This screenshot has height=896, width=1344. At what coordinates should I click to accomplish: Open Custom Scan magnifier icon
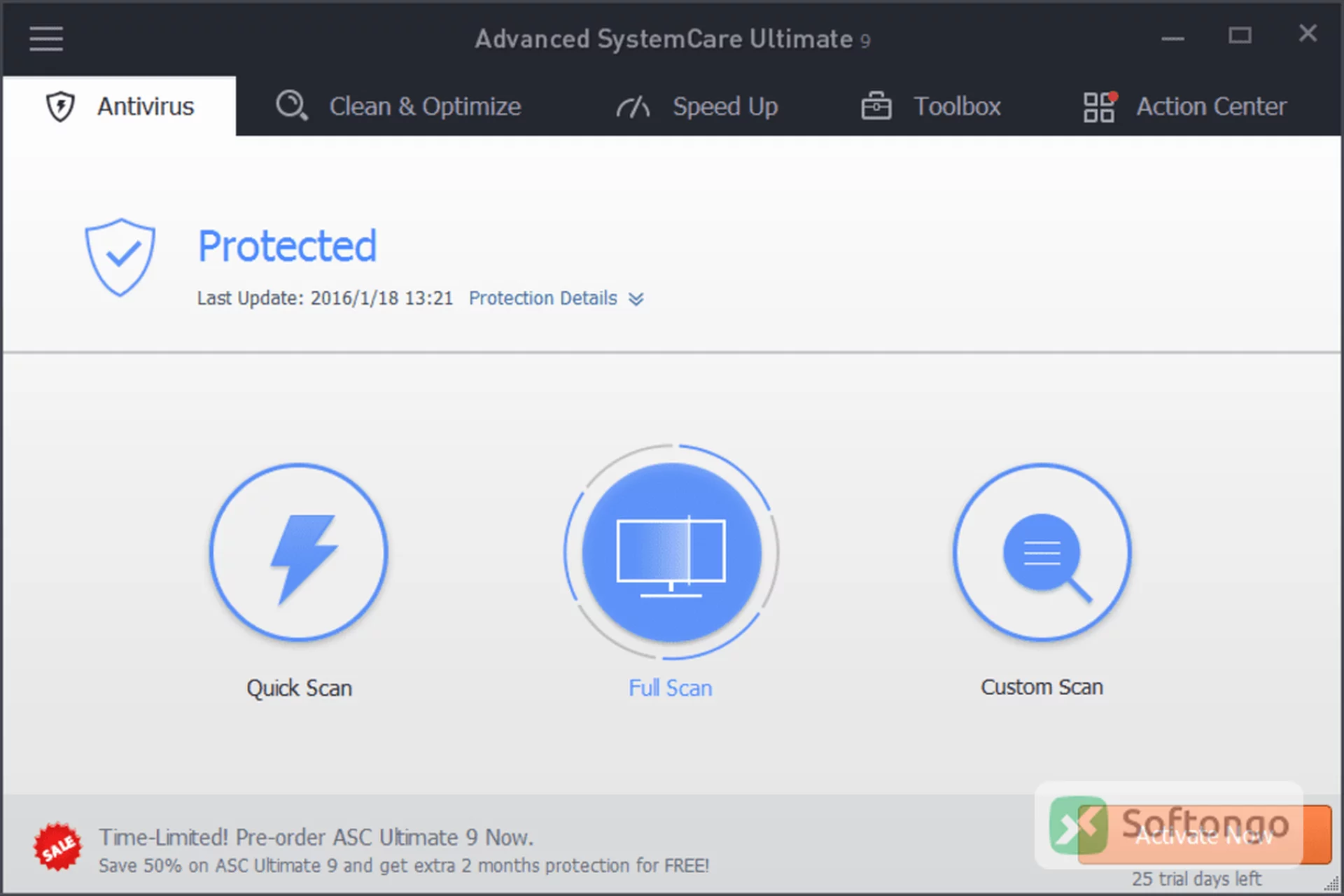point(1042,552)
